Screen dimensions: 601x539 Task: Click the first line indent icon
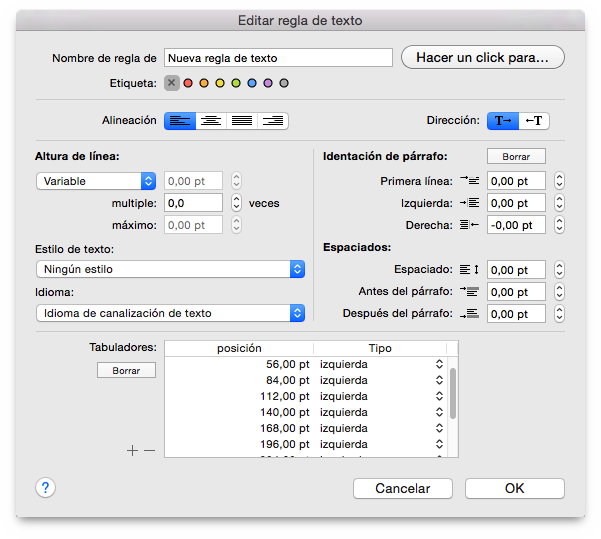click(470, 180)
